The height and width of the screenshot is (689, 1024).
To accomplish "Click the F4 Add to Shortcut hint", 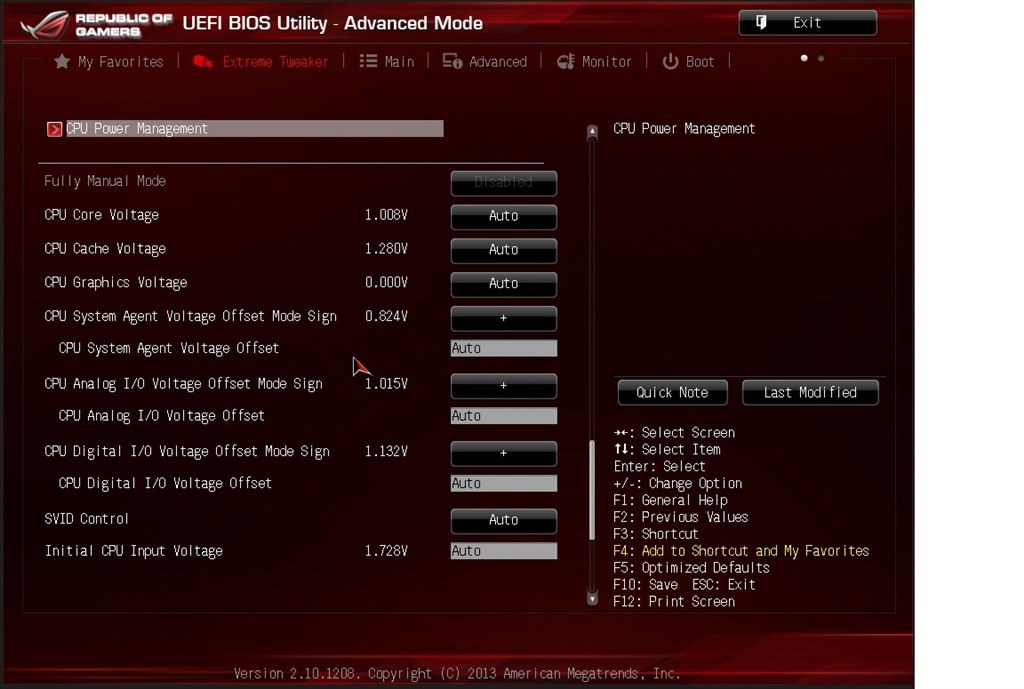I will (x=741, y=551).
